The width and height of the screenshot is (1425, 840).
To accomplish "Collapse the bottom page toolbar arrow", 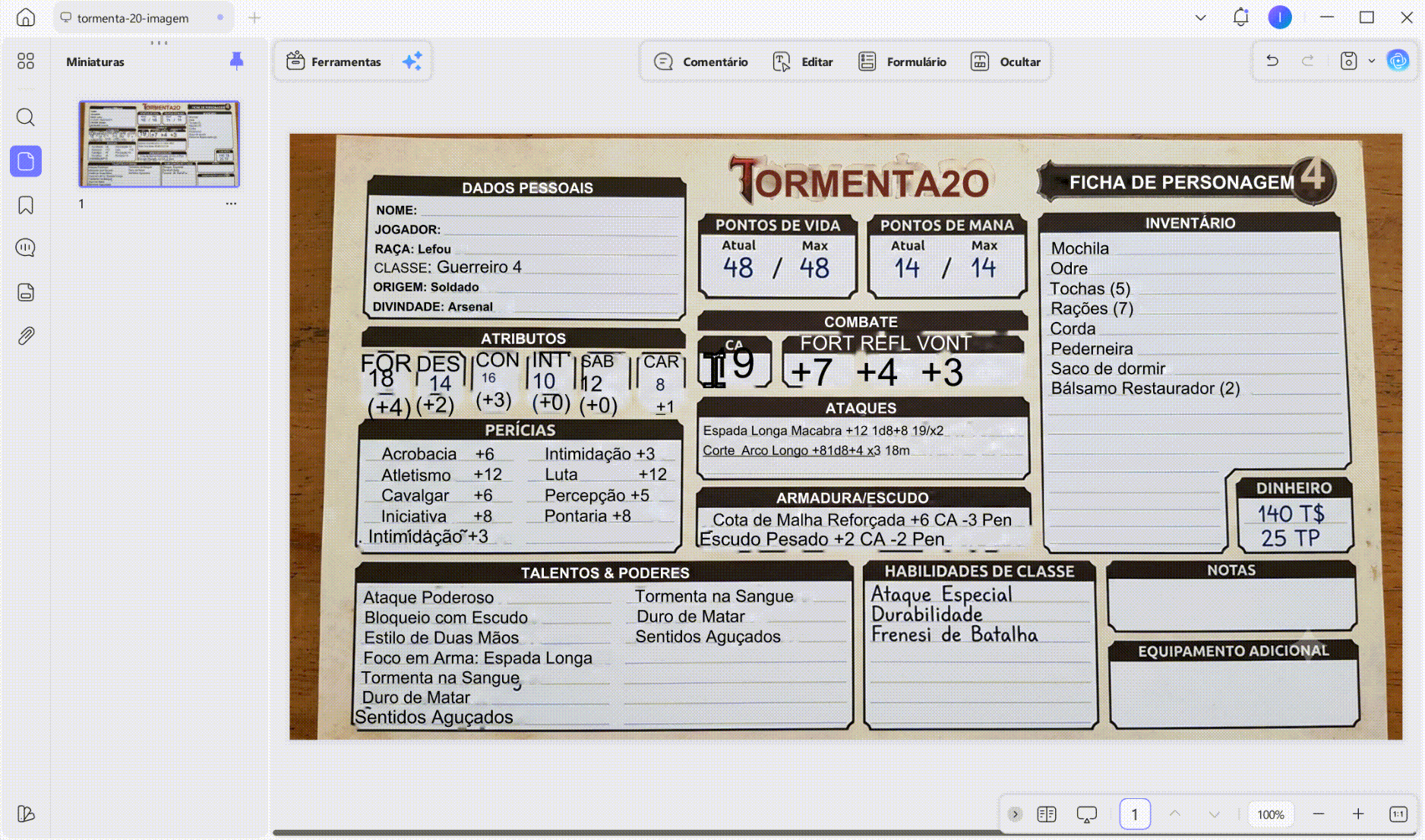I will pos(1015,814).
